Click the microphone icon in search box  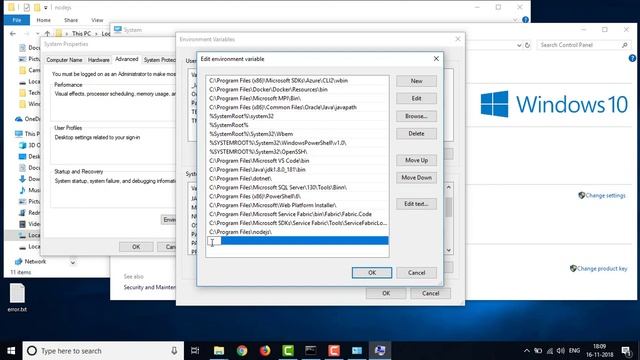(x=174, y=351)
